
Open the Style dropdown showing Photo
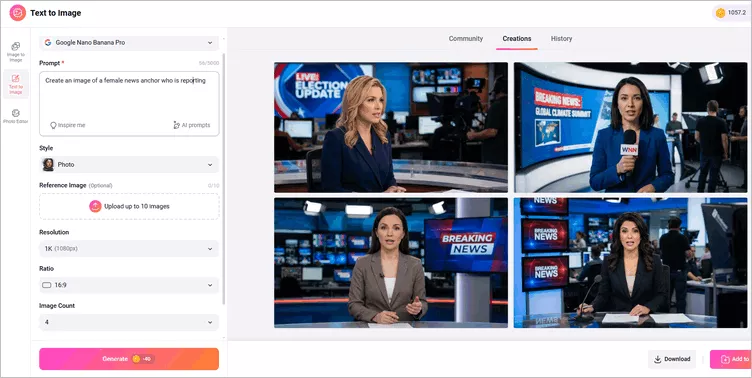129,165
